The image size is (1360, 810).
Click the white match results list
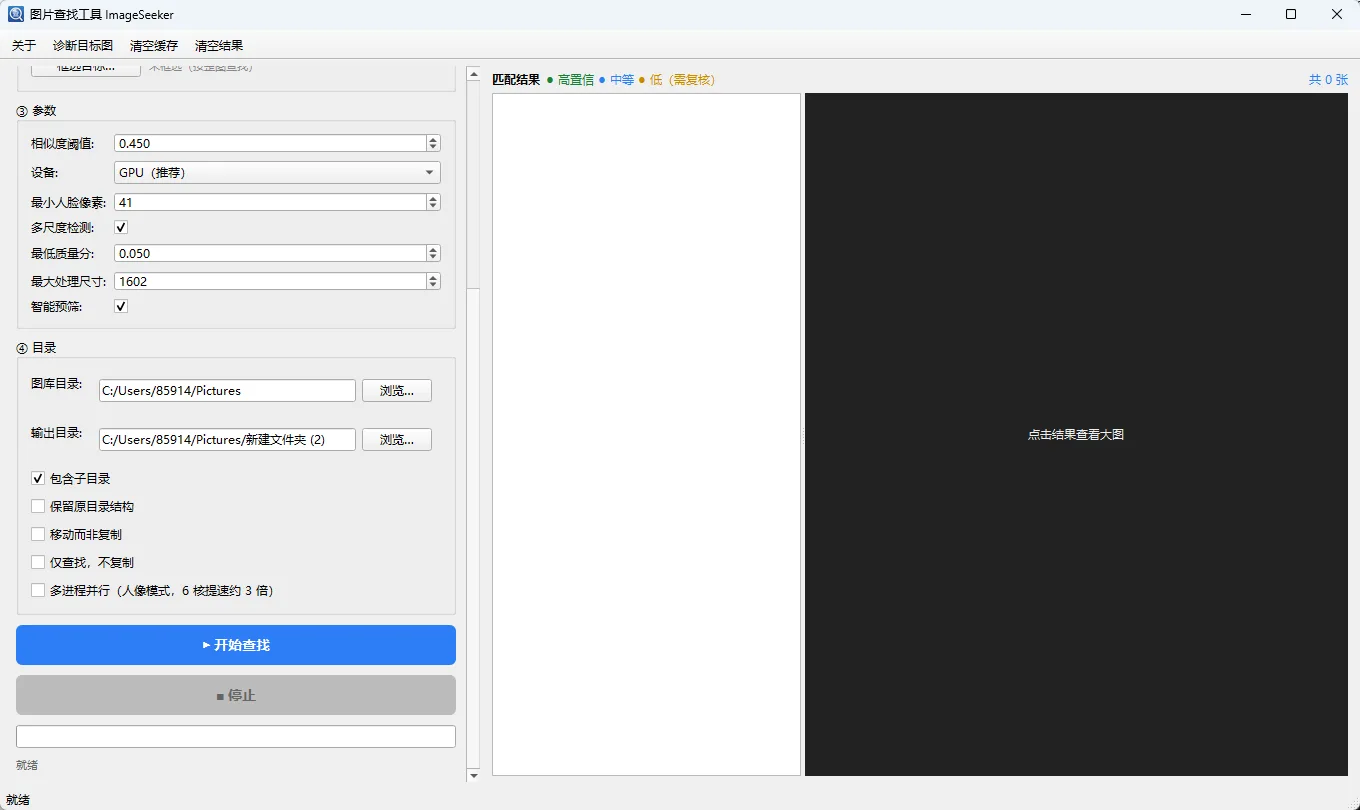coord(646,434)
